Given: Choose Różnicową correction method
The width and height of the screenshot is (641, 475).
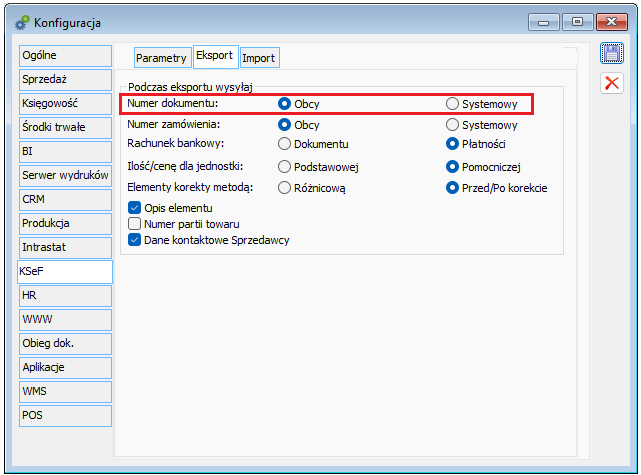Looking at the screenshot, I should (285, 187).
